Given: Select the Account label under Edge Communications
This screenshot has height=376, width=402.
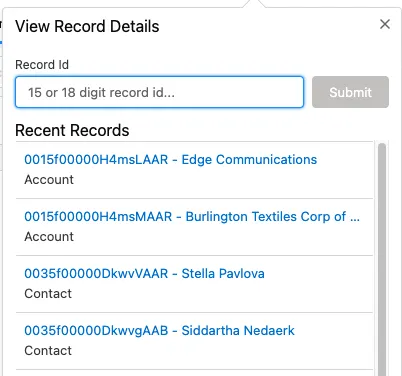Looking at the screenshot, I should [49, 180].
